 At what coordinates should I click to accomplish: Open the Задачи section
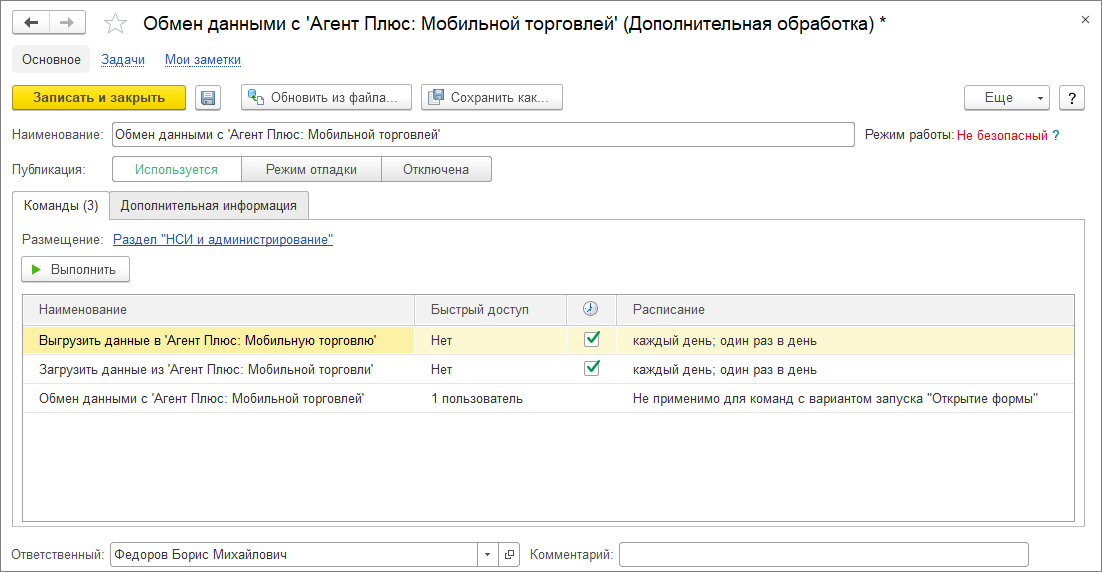pyautogui.click(x=123, y=60)
